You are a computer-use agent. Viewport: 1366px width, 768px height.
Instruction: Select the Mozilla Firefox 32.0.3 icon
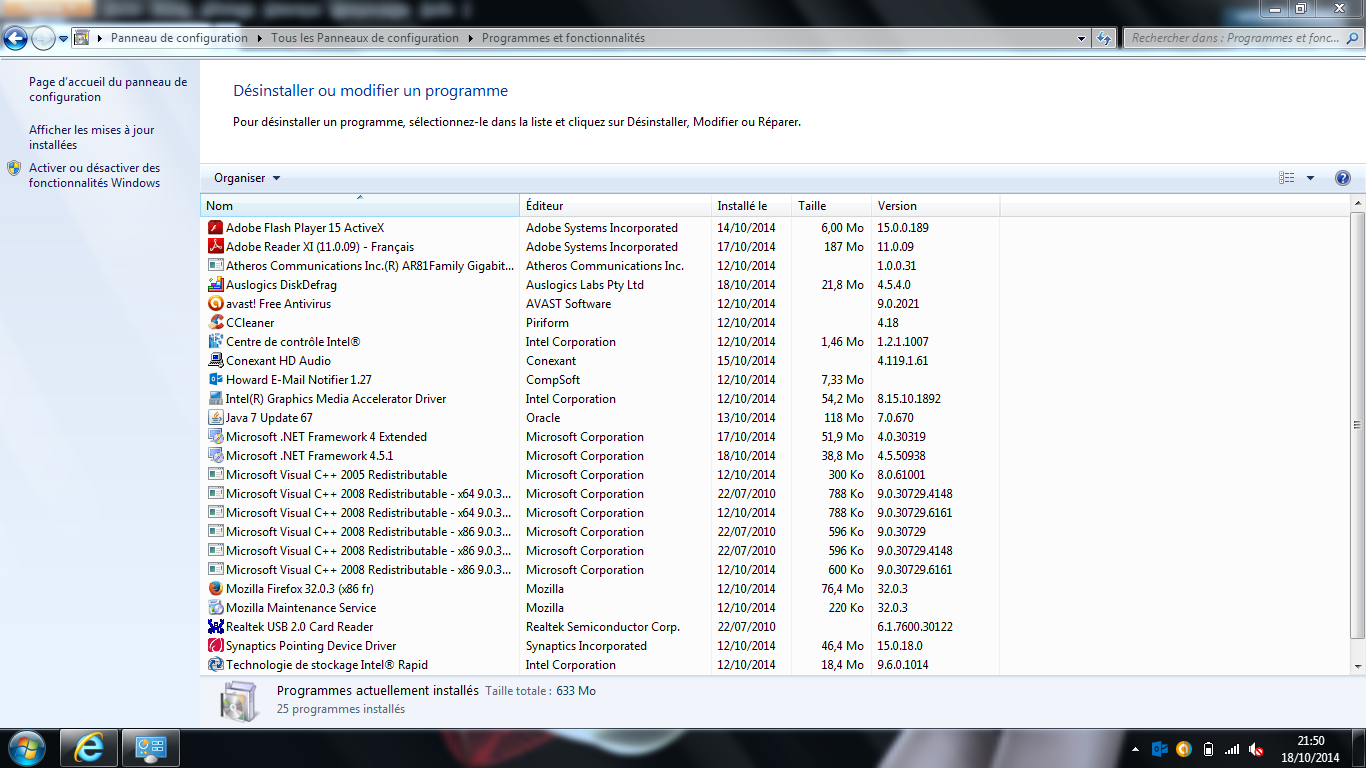point(215,589)
